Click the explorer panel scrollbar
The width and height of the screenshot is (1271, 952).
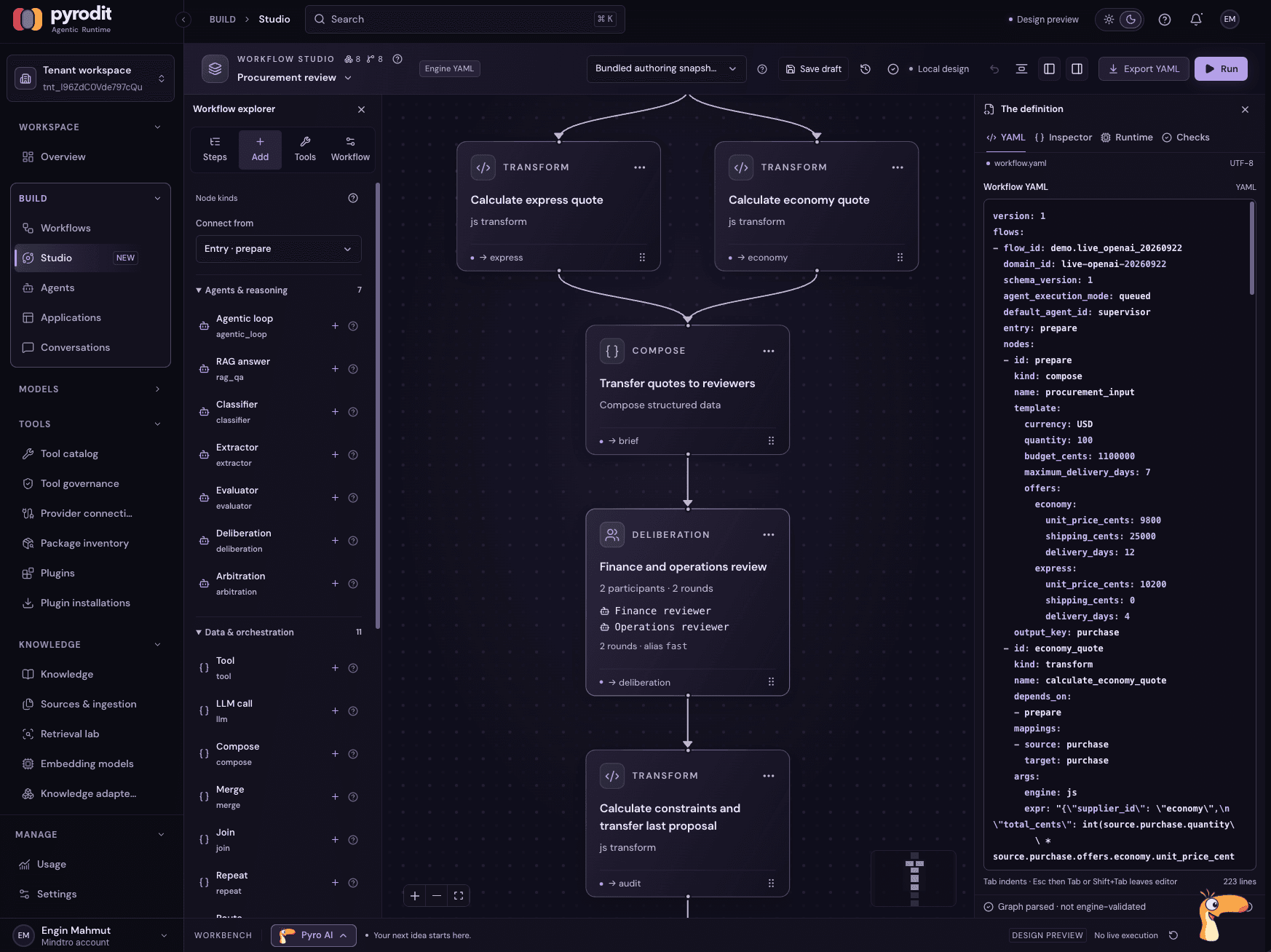coord(377,405)
